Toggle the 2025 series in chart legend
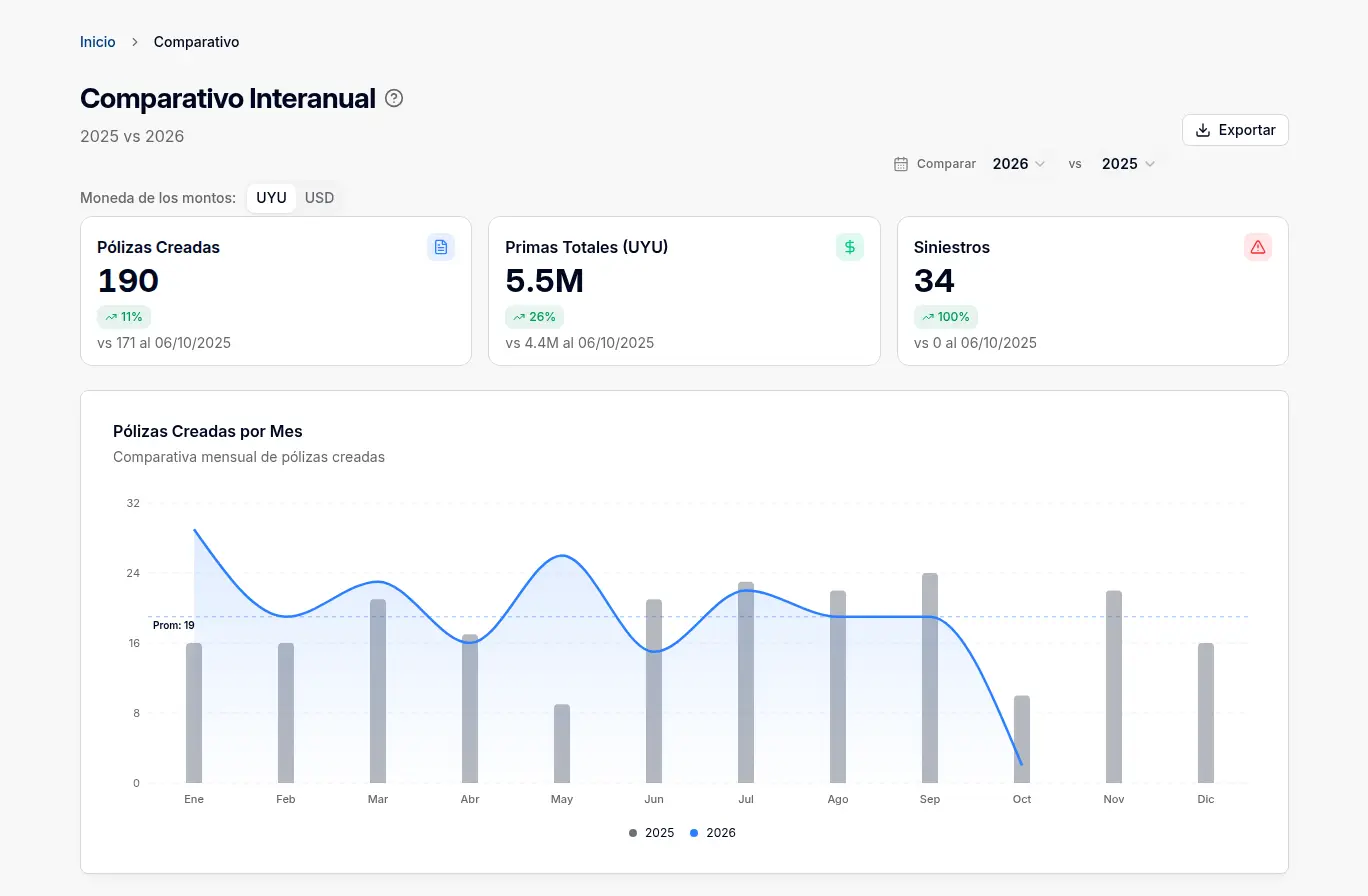This screenshot has height=896, width=1368. click(x=652, y=833)
